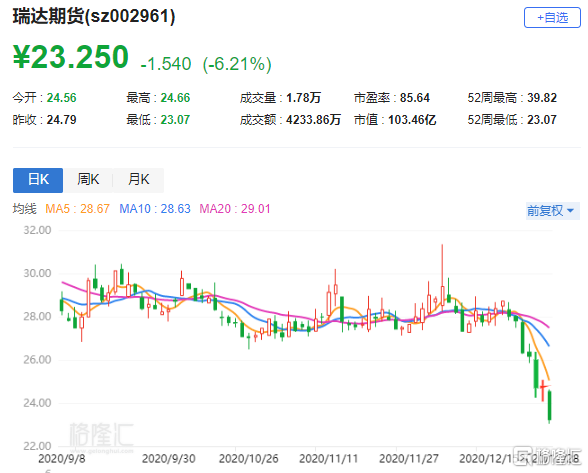Click current price ¥23.250
Viewport: 588px width, 473px height.
coord(70,57)
